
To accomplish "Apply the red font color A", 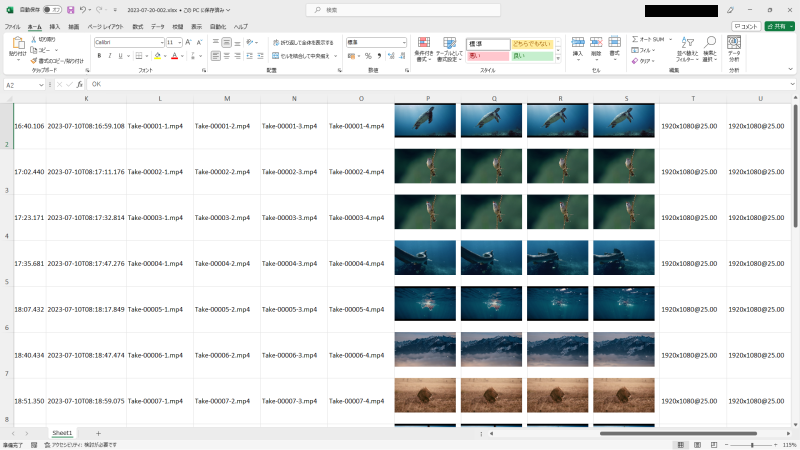I will point(174,56).
